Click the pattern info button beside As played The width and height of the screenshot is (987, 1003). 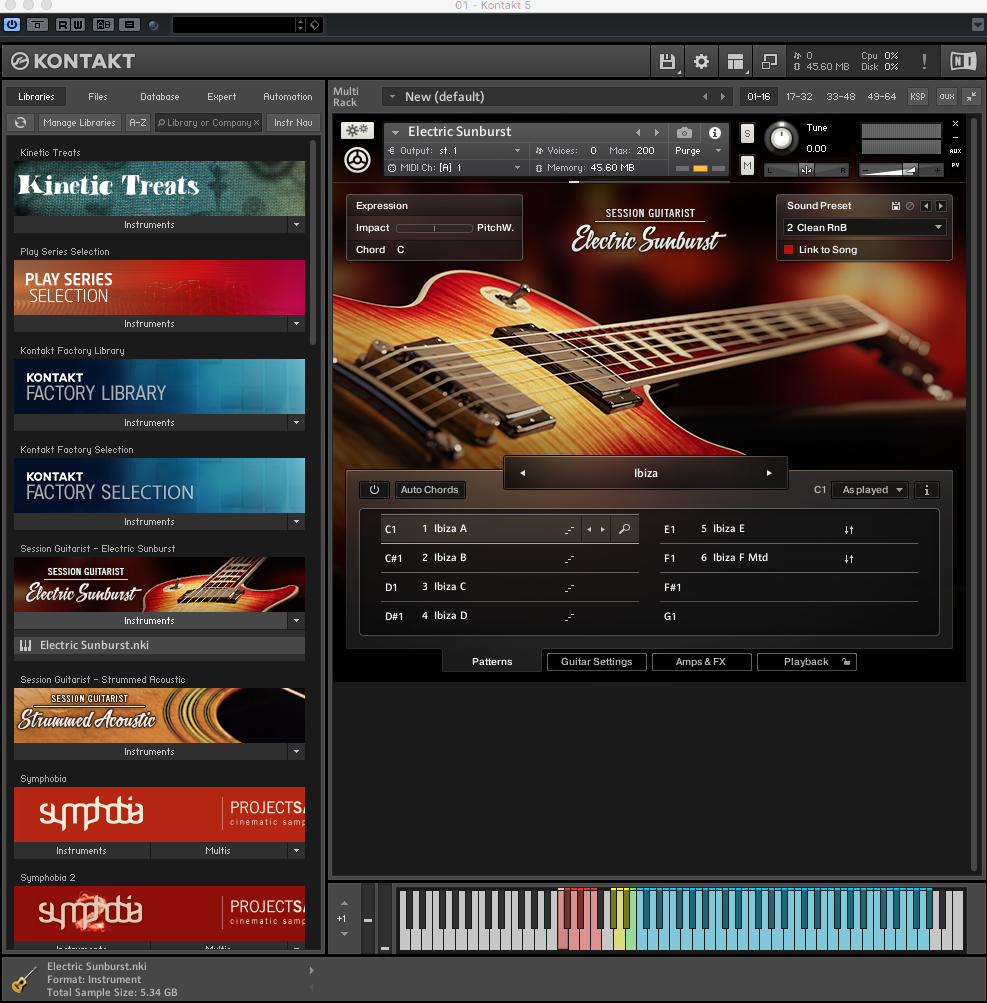click(926, 490)
